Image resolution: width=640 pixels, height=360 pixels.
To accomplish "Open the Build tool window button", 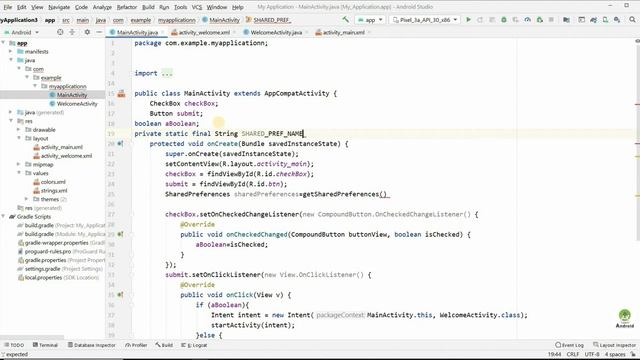I will click(164, 345).
